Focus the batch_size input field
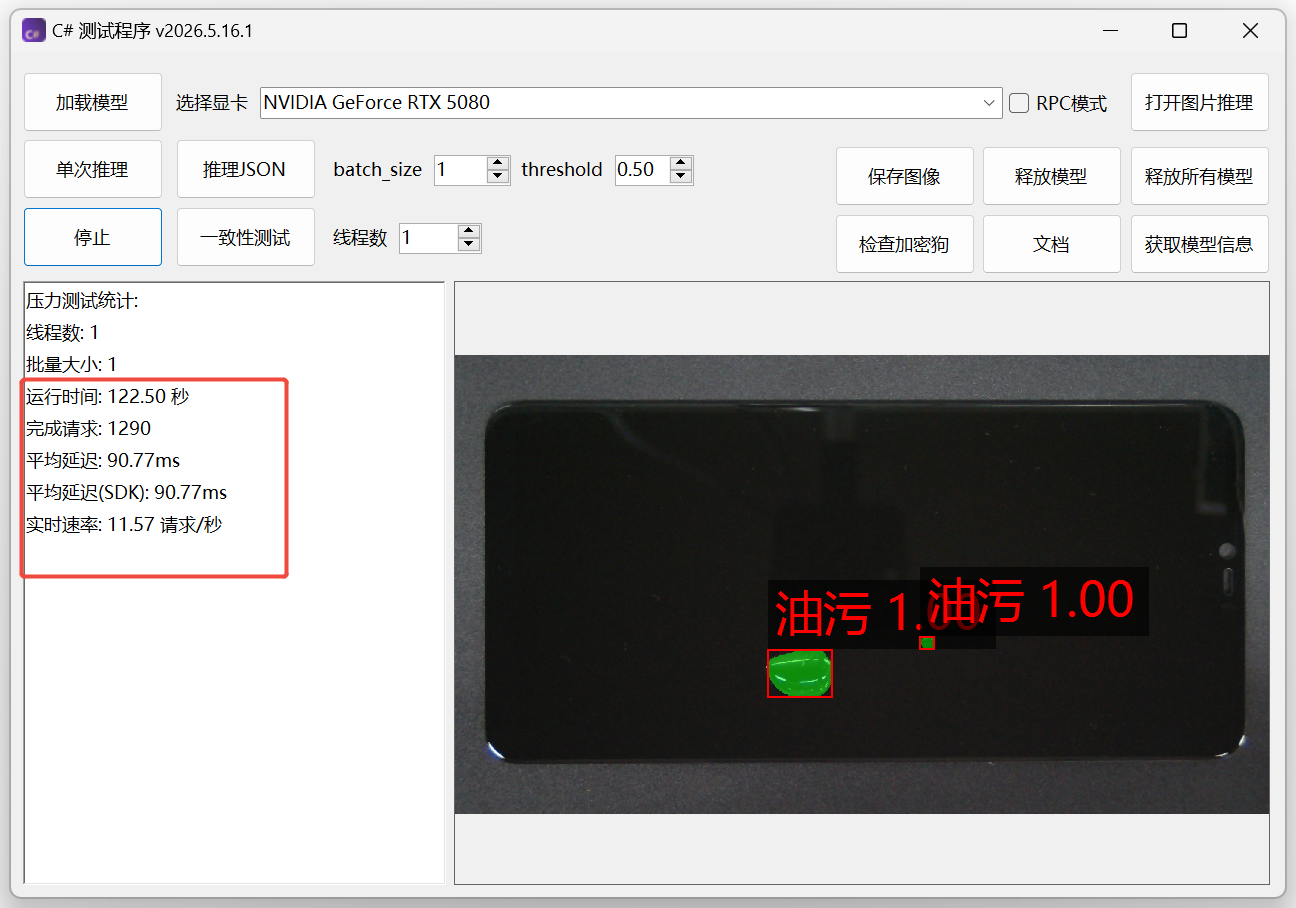Image resolution: width=1296 pixels, height=908 pixels. (x=461, y=170)
